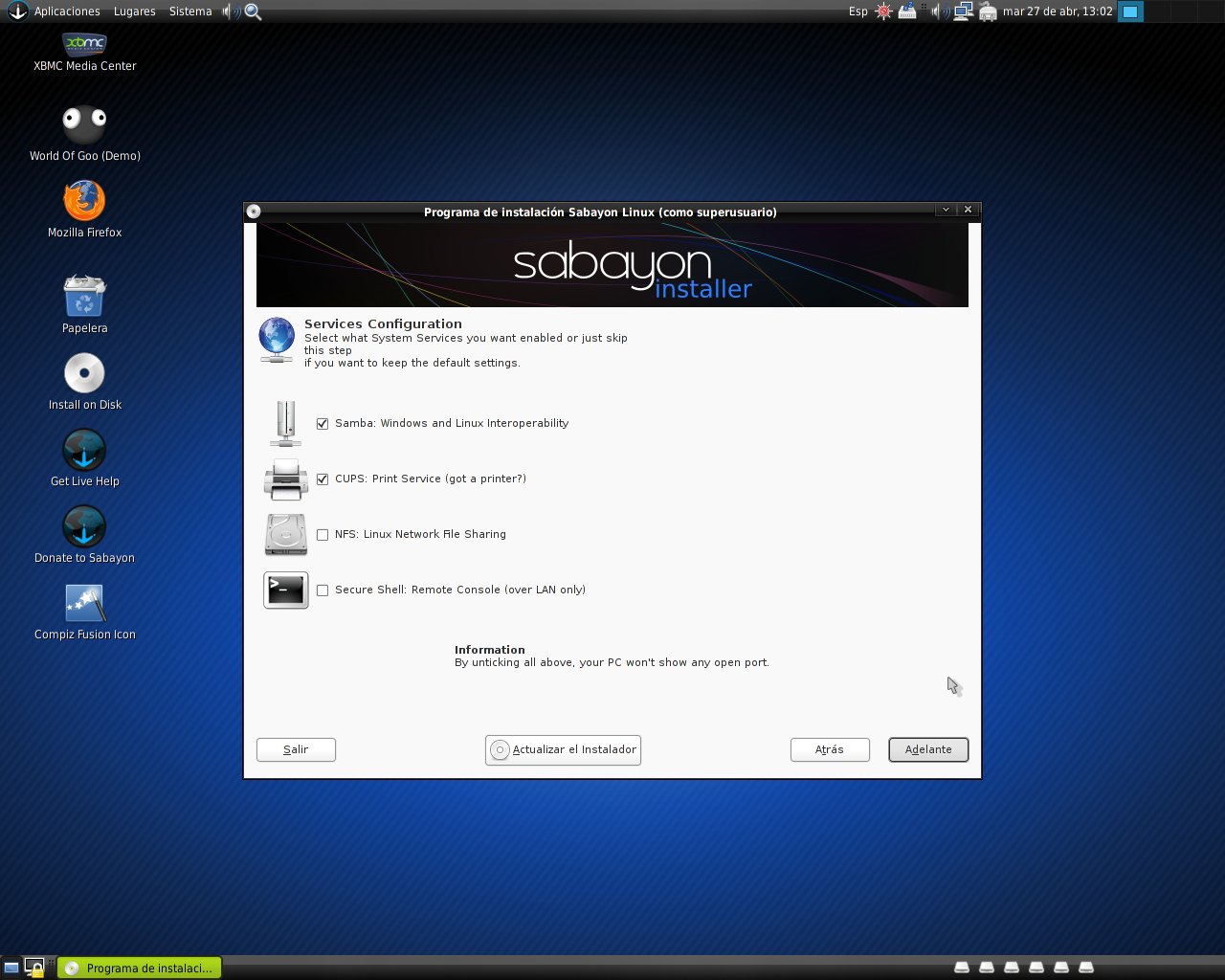The width and height of the screenshot is (1225, 980).
Task: Click Actualizar el Instalador button
Action: point(563,749)
